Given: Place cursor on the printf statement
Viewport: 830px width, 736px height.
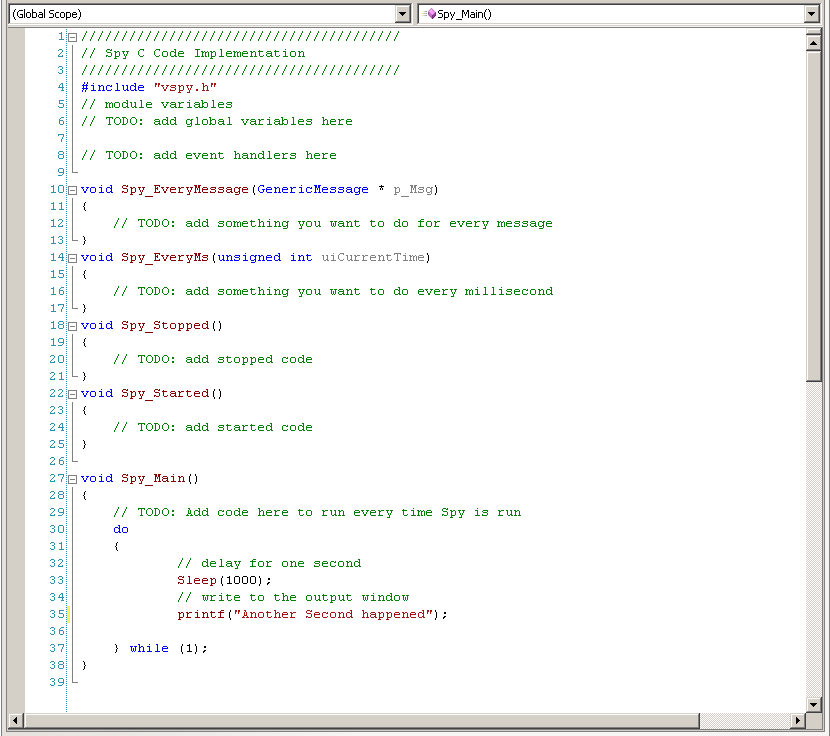Looking at the screenshot, I should (x=250, y=614).
